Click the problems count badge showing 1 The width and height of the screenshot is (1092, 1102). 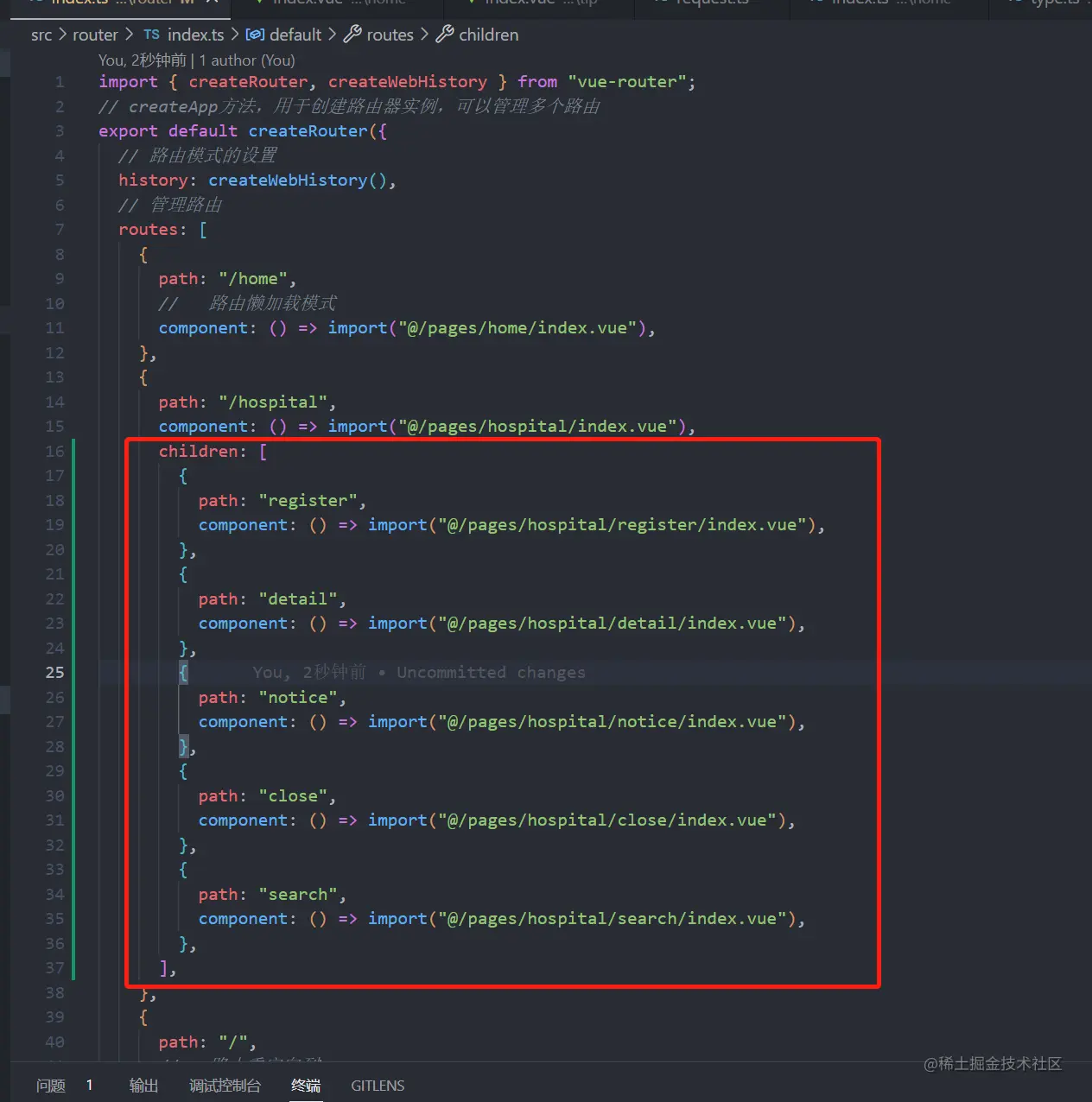[89, 1085]
